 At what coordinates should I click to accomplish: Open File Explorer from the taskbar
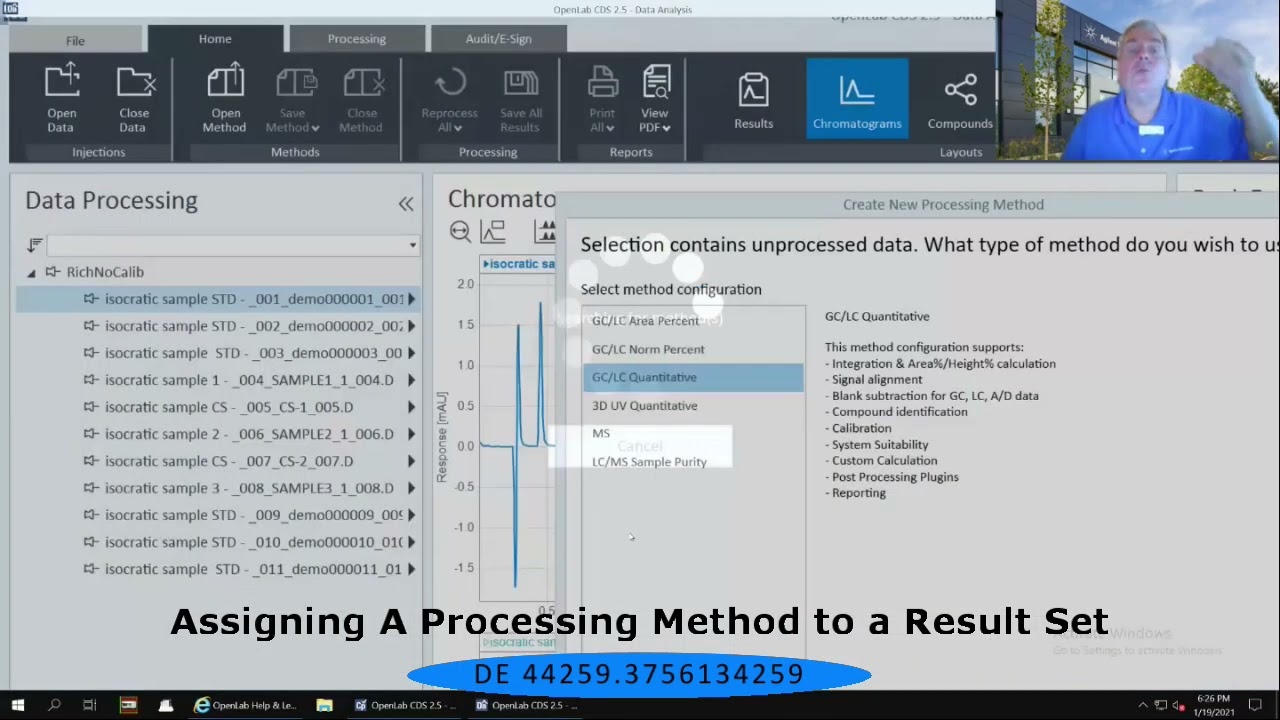point(324,705)
